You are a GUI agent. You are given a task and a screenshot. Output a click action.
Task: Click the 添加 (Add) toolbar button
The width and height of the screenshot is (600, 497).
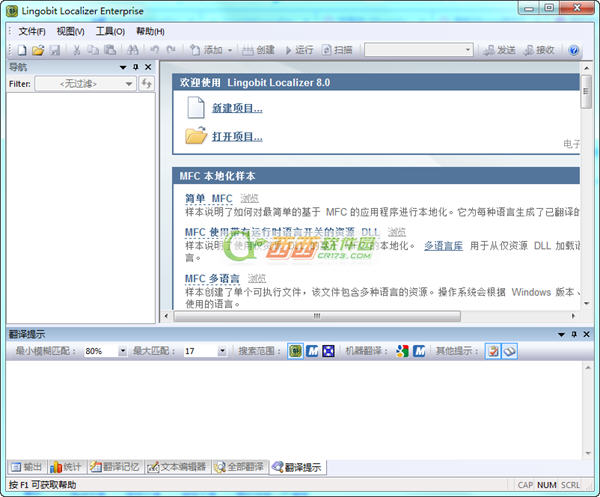[206, 50]
